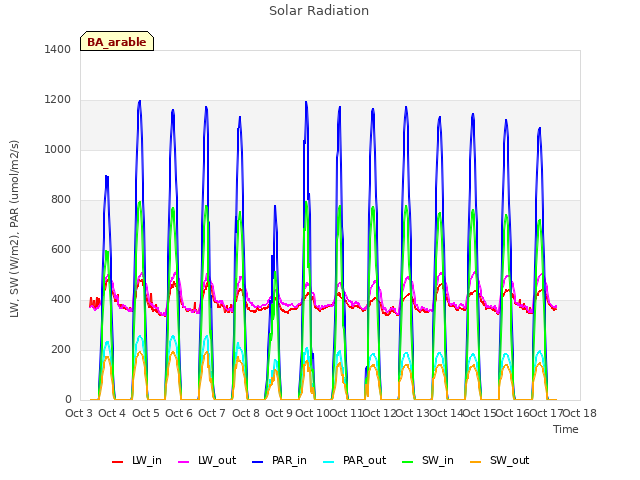Click the 0 y-axis tick label
The width and height of the screenshot is (640, 480).
[x=68, y=400]
